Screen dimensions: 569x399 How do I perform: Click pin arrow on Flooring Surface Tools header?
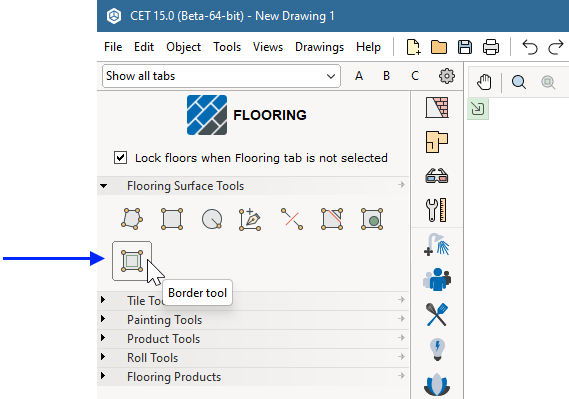(x=401, y=185)
